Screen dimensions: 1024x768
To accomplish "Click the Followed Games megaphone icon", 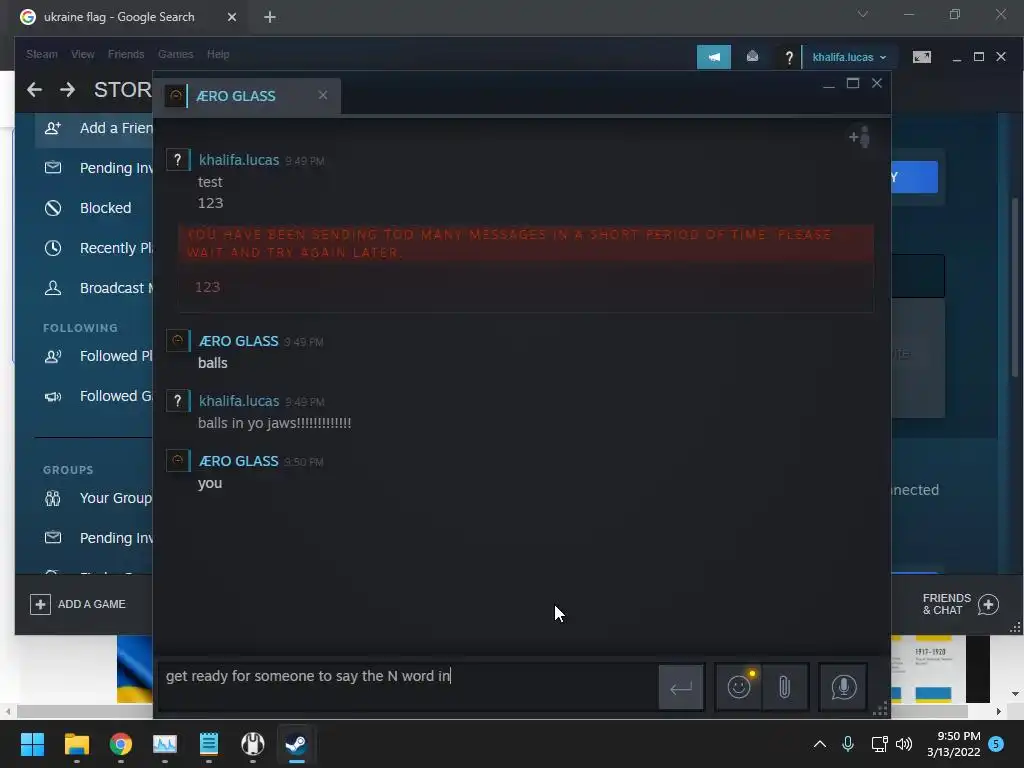I will (x=53, y=396).
